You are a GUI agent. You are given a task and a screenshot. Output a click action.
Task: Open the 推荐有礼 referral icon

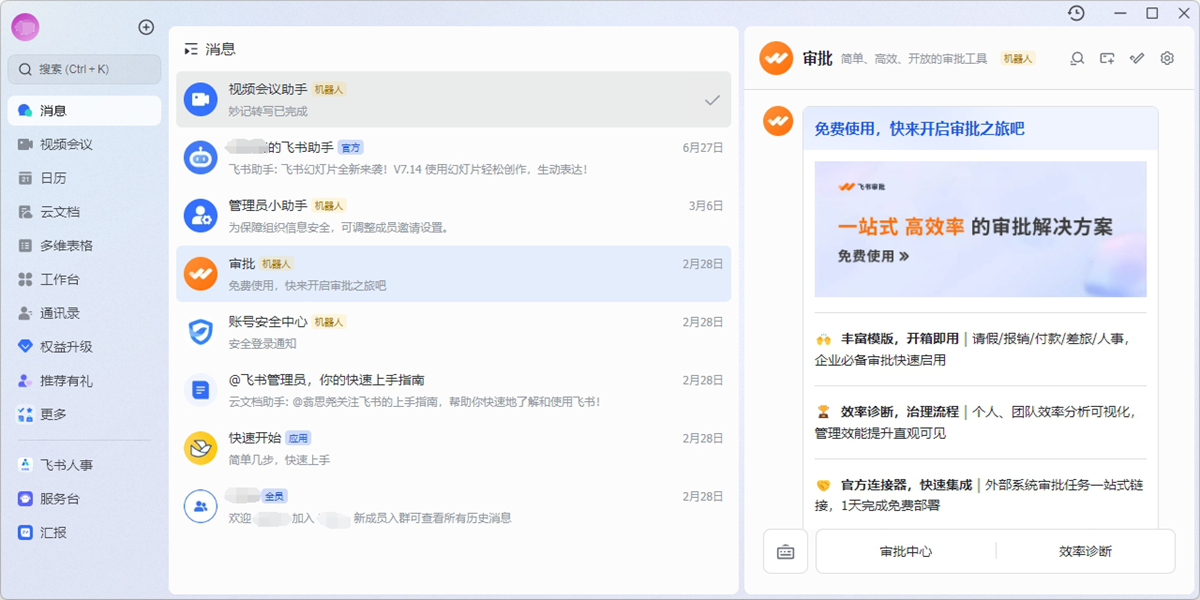click(25, 381)
